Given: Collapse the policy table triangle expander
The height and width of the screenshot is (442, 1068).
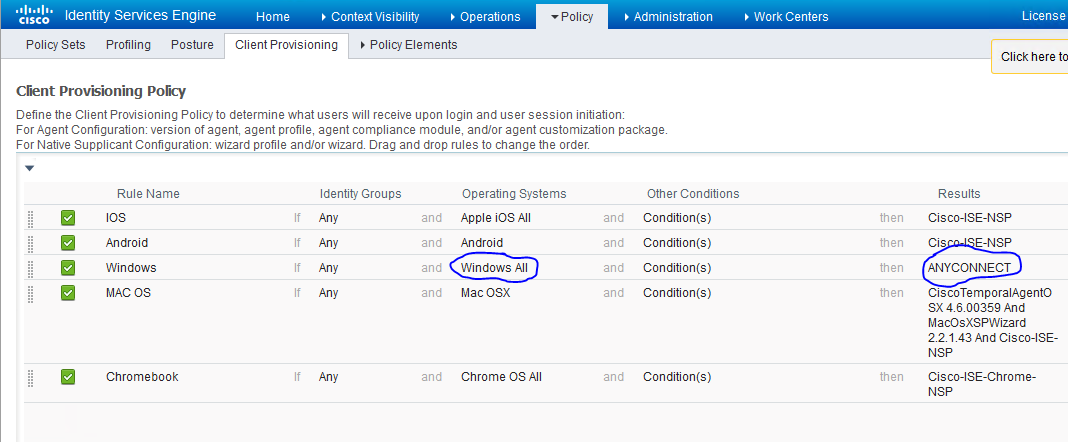Looking at the screenshot, I should click(x=29, y=168).
